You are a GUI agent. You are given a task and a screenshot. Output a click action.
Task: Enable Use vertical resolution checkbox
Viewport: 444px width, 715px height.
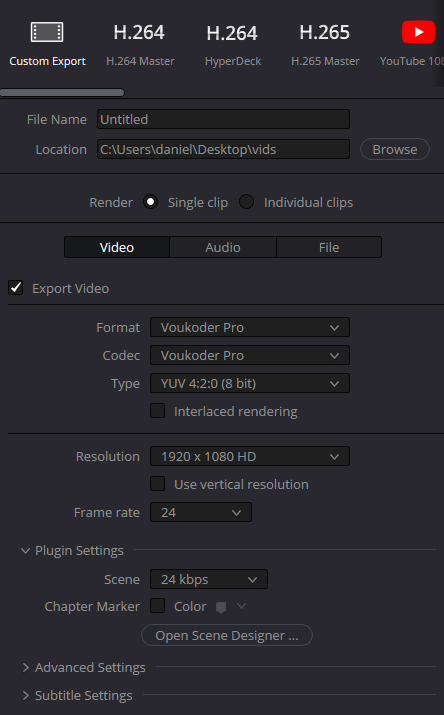pos(158,483)
